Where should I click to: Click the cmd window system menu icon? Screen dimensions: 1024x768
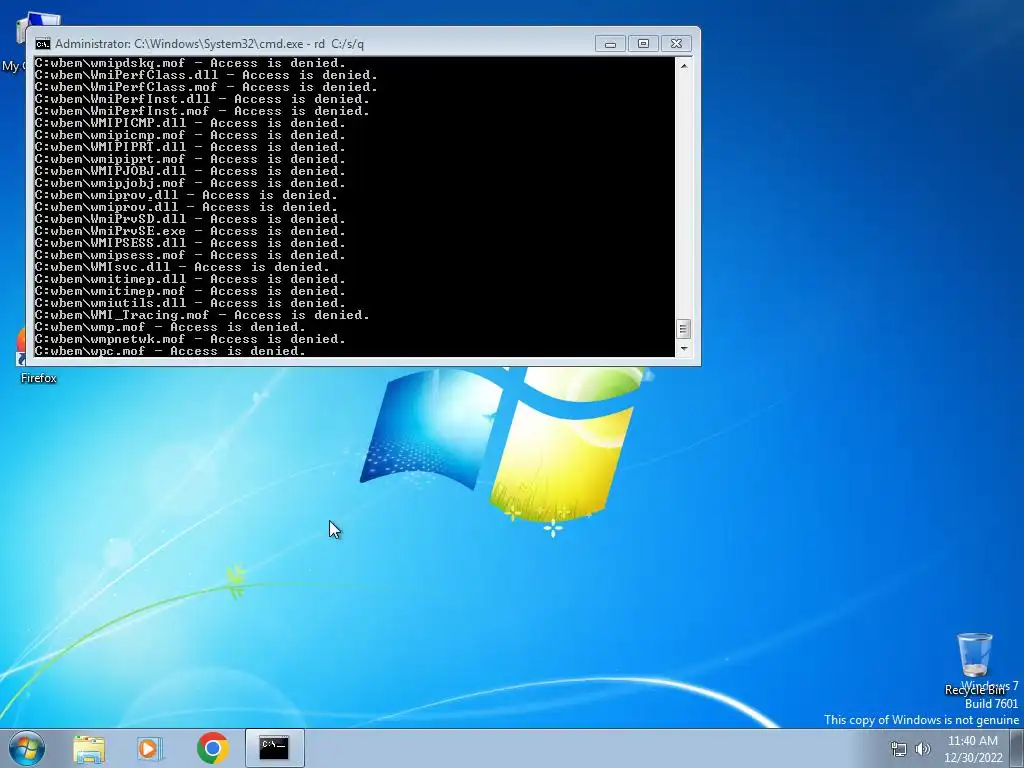pos(42,44)
